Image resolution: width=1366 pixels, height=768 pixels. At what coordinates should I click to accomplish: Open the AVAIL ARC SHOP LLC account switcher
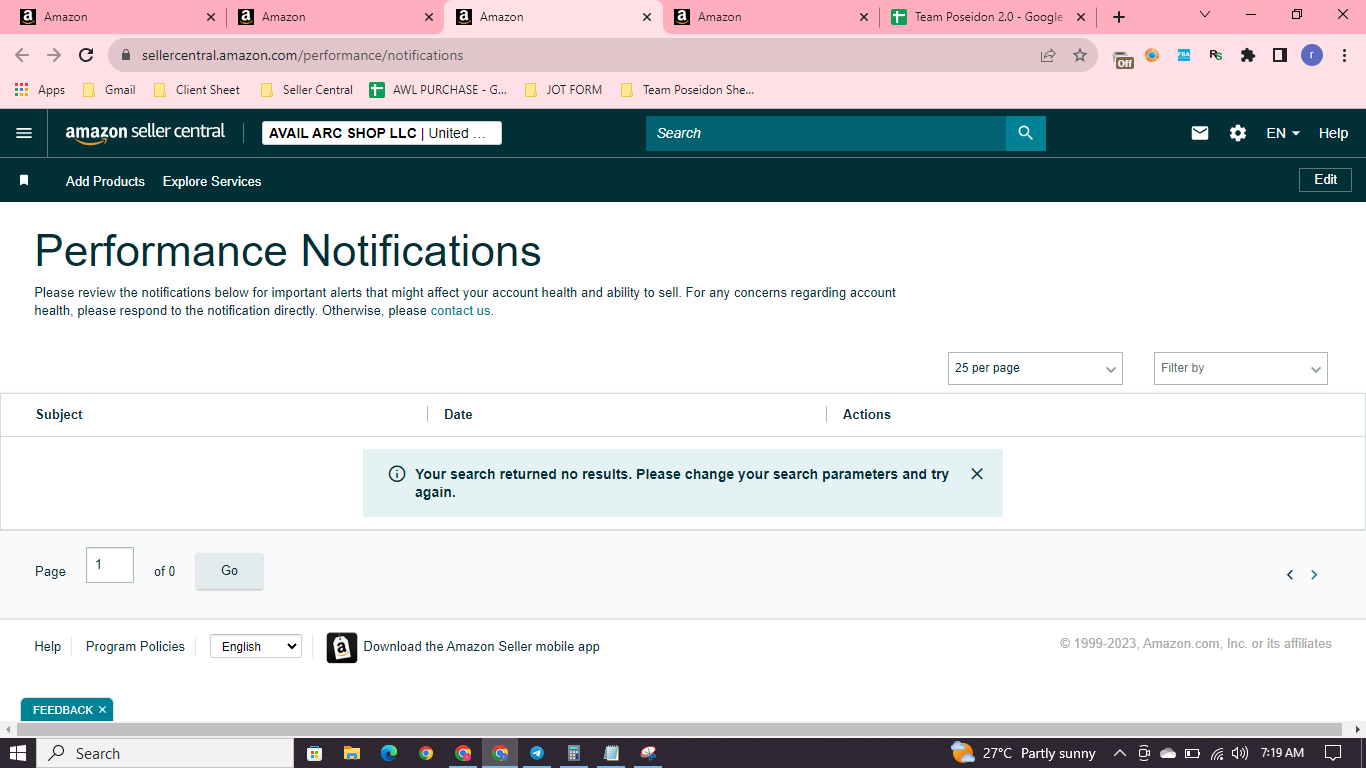point(382,133)
